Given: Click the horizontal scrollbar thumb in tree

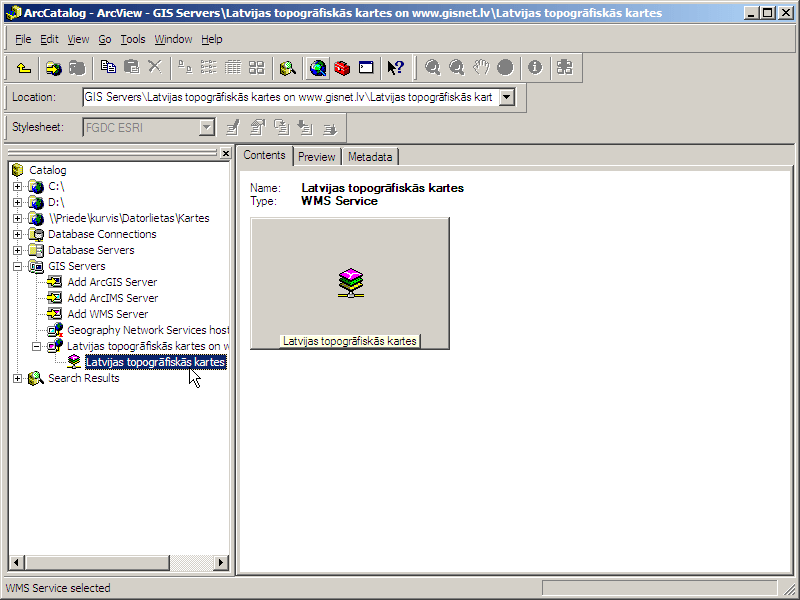Looking at the screenshot, I should pyautogui.click(x=96, y=562).
